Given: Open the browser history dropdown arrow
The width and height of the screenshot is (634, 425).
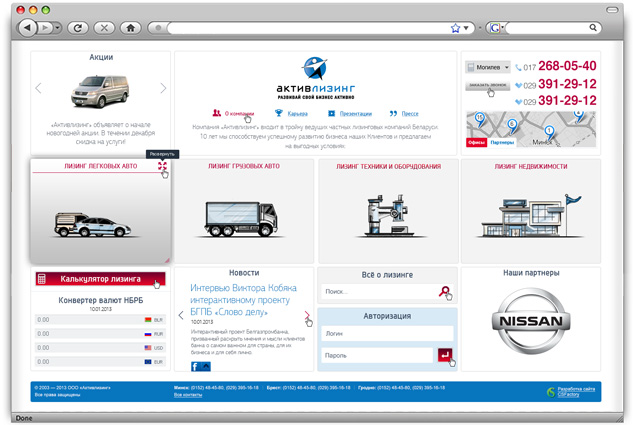Looking at the screenshot, I should tap(57, 28).
